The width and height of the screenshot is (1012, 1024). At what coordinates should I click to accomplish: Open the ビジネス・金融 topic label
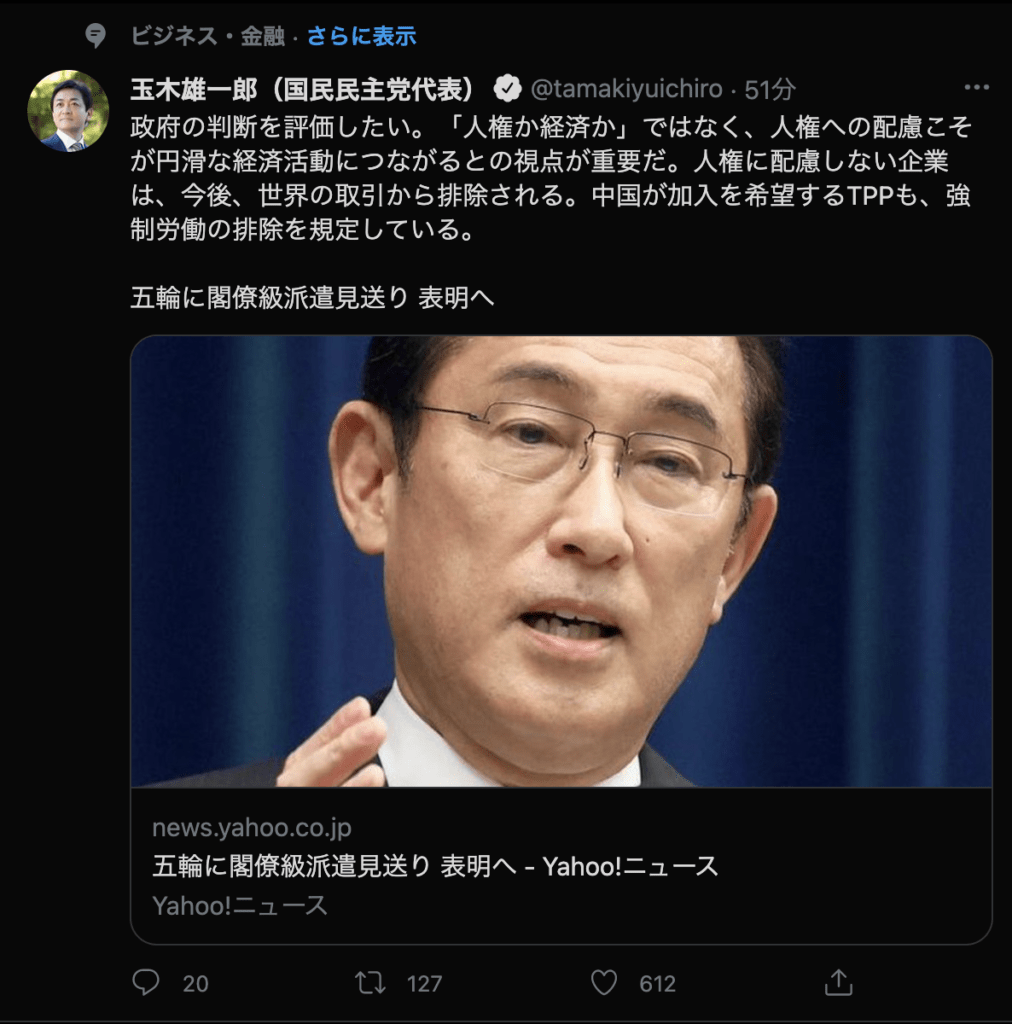tap(208, 36)
